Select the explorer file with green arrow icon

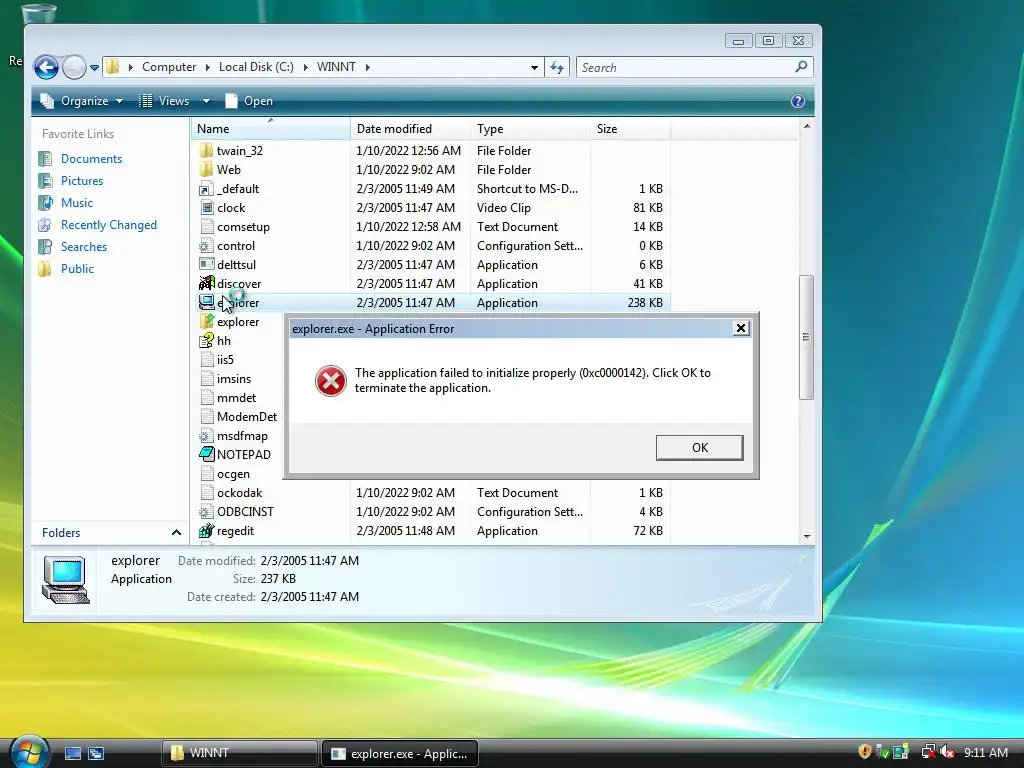206,321
